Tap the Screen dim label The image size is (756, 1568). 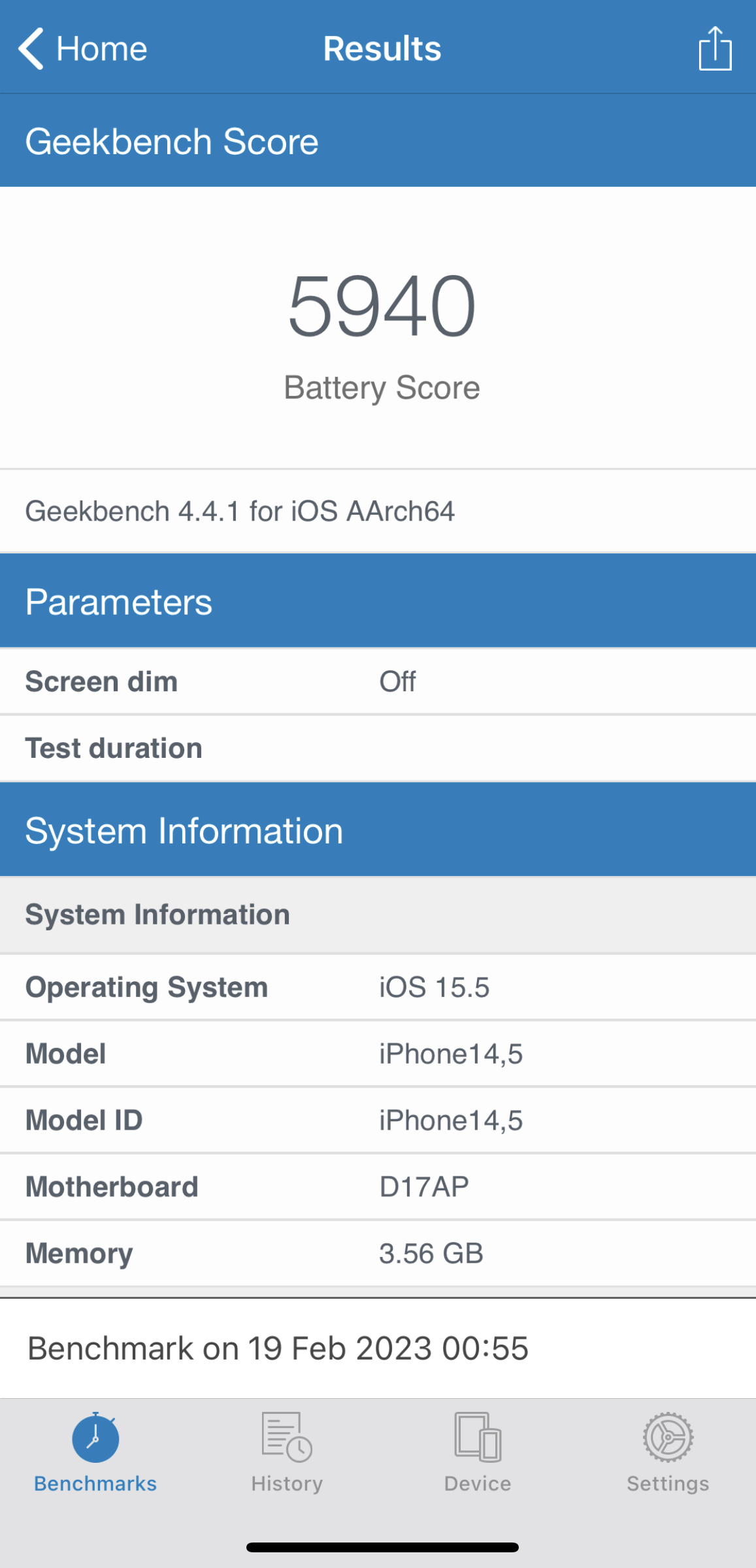(x=101, y=681)
